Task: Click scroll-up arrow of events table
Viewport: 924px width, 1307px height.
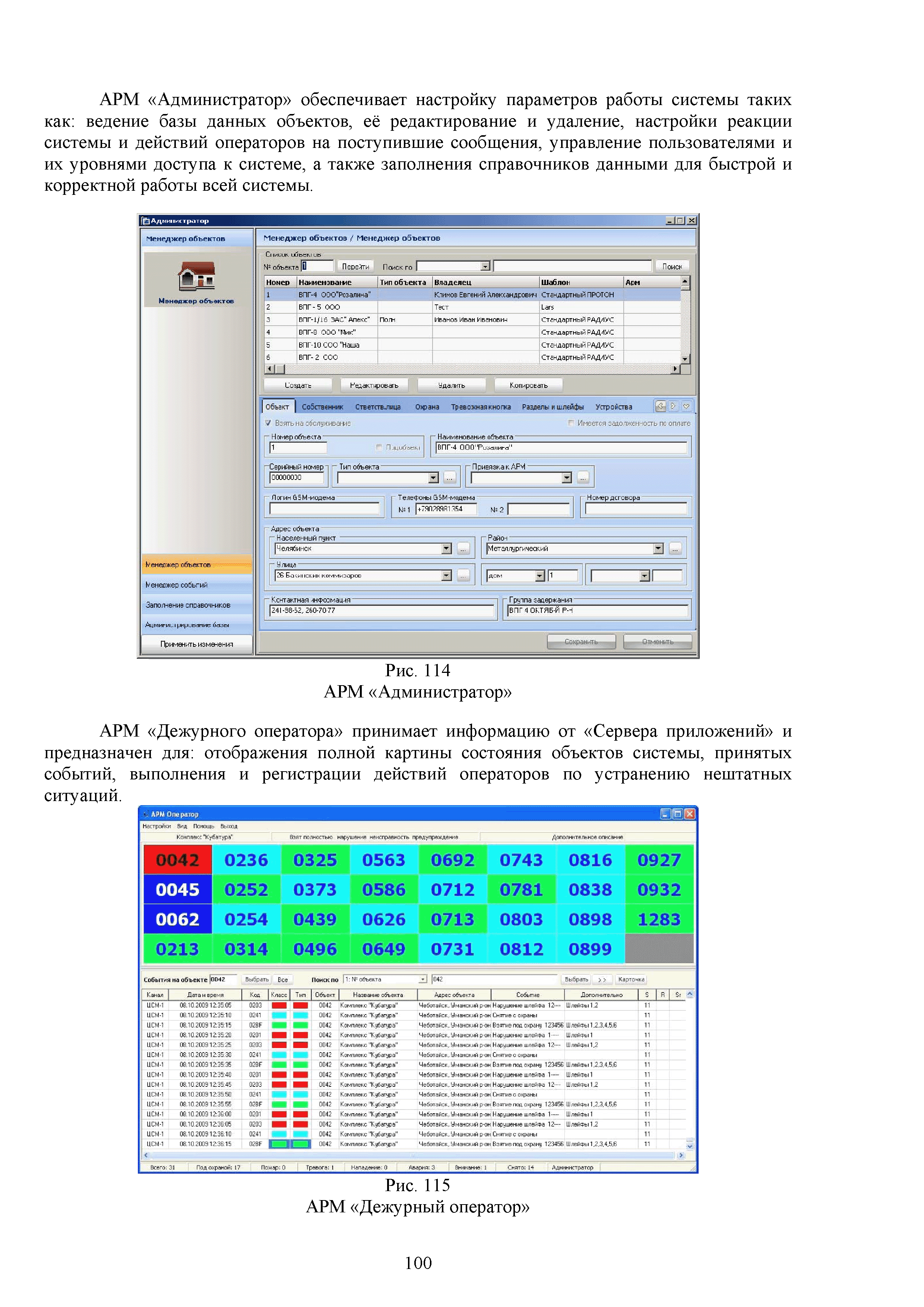Action: point(690,994)
